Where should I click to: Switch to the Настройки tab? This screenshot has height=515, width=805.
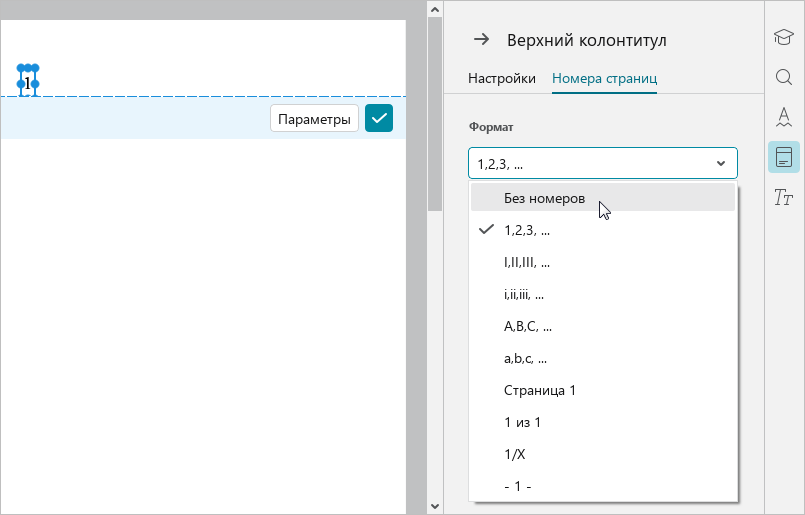502,79
